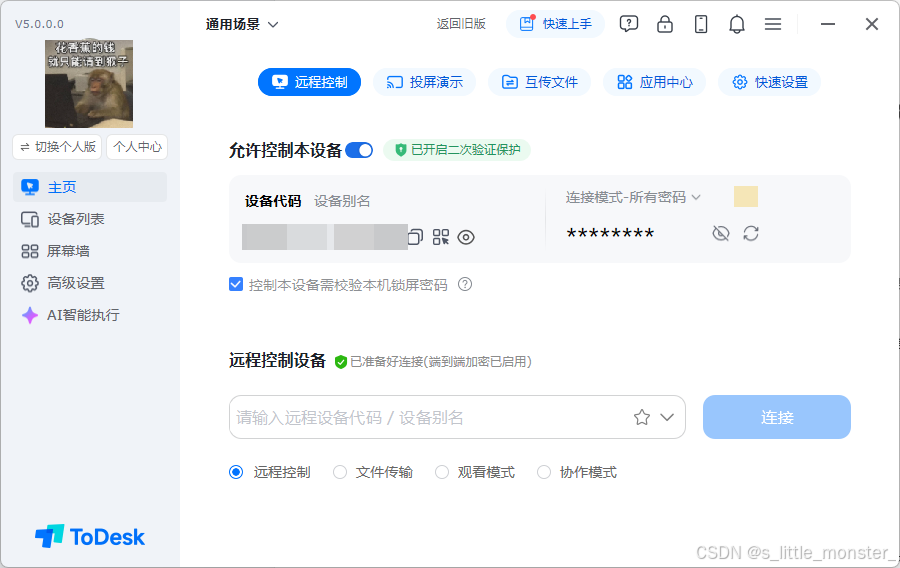Open the mobile device phone icon
The width and height of the screenshot is (900, 568).
(x=701, y=24)
